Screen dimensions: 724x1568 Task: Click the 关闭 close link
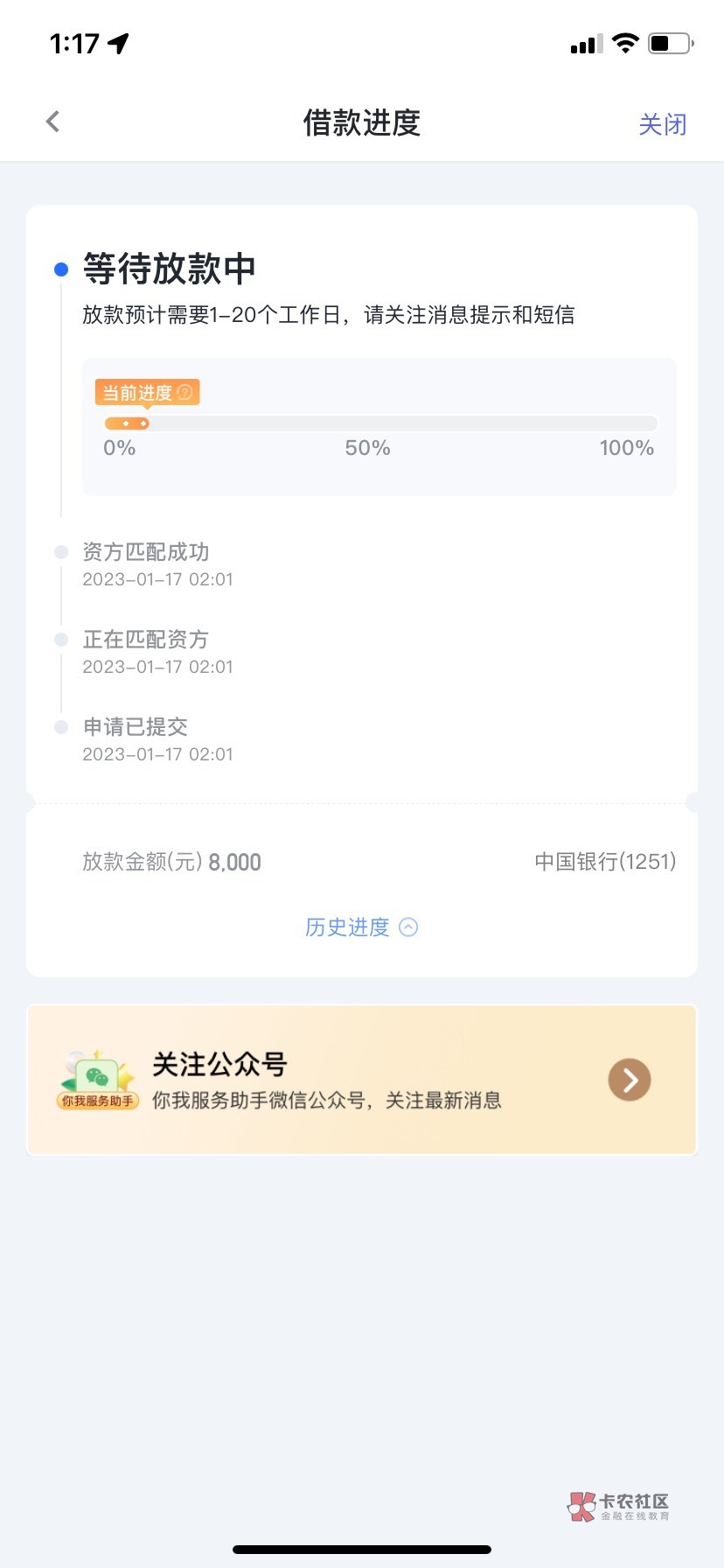pyautogui.click(x=662, y=124)
